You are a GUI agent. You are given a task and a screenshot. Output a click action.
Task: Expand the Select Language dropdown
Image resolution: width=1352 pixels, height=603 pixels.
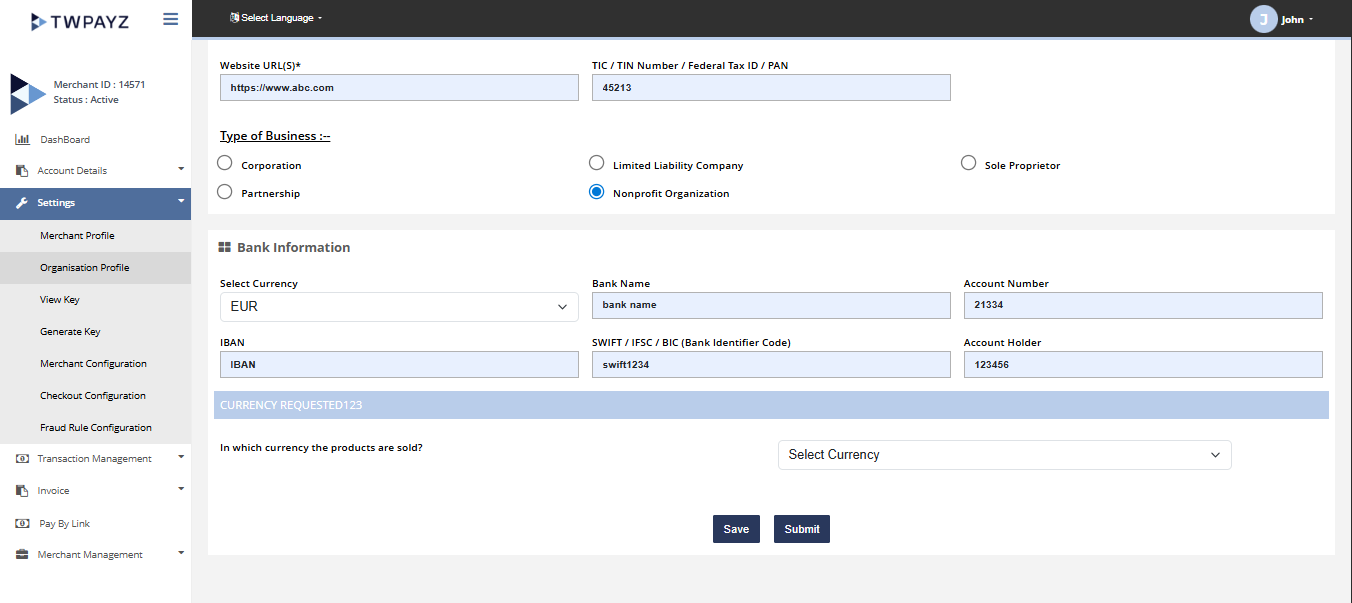coord(277,18)
